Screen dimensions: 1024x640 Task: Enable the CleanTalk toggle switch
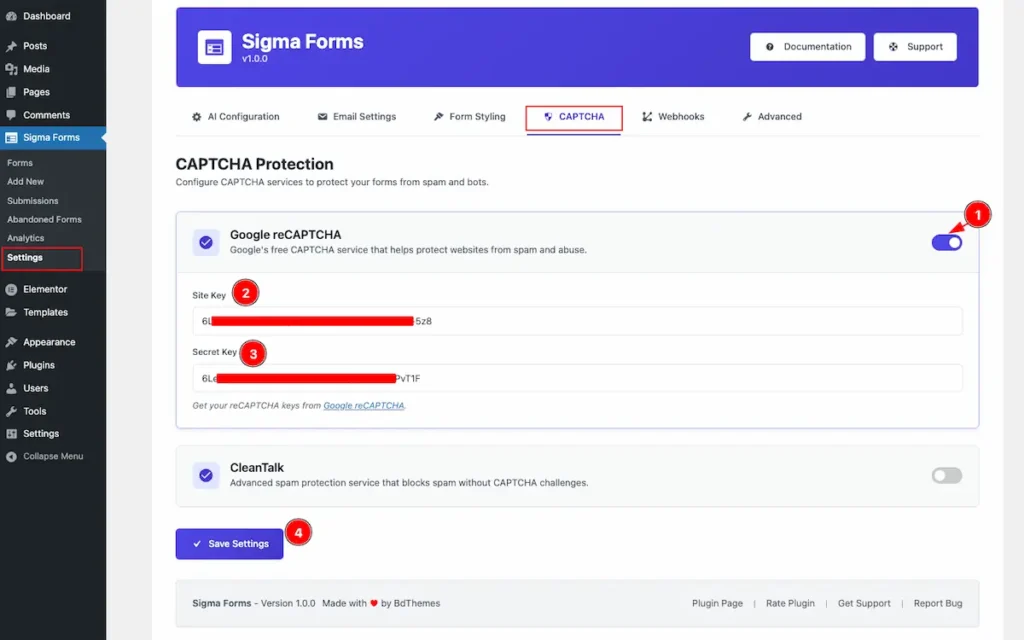[946, 475]
